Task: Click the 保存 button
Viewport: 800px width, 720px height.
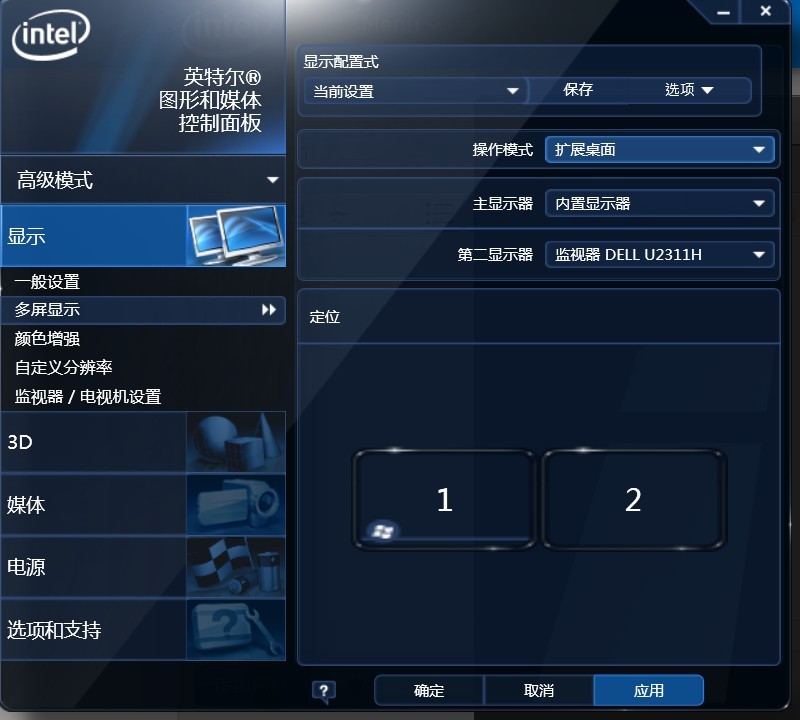Action: [x=578, y=90]
